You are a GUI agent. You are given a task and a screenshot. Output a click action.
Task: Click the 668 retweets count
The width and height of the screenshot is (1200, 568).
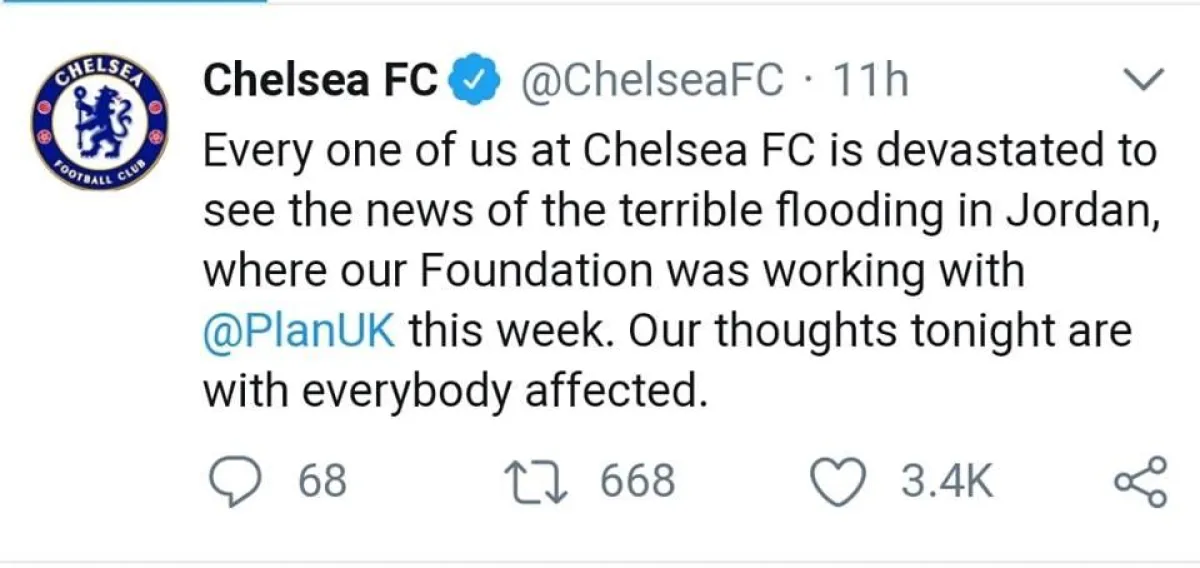click(x=638, y=482)
